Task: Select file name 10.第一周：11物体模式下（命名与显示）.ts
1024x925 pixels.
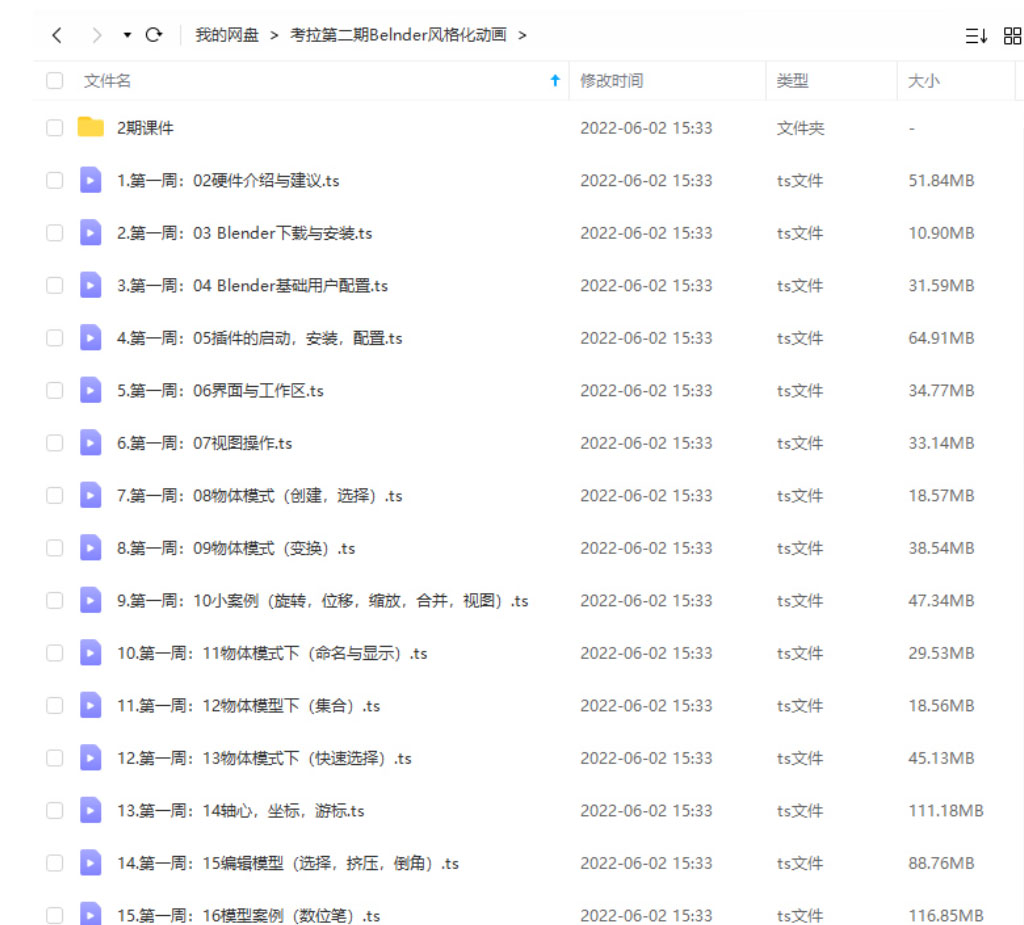Action: click(272, 654)
